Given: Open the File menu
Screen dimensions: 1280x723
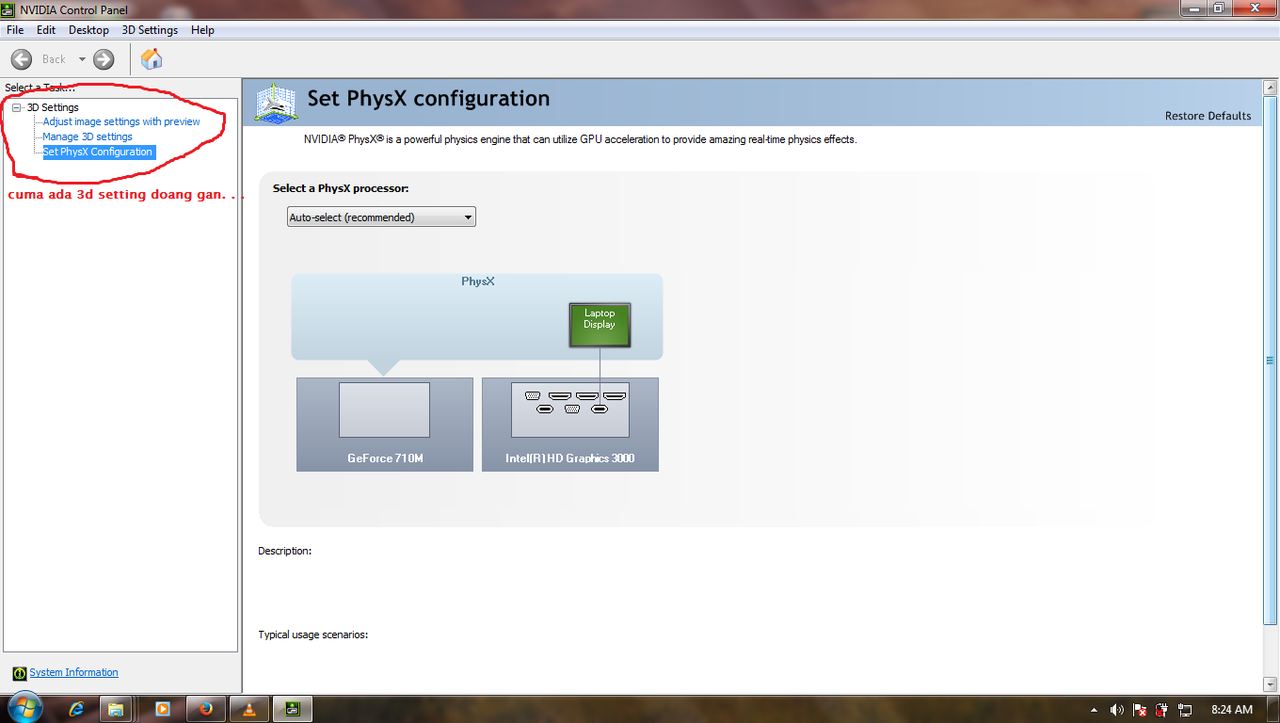Looking at the screenshot, I should [x=15, y=30].
